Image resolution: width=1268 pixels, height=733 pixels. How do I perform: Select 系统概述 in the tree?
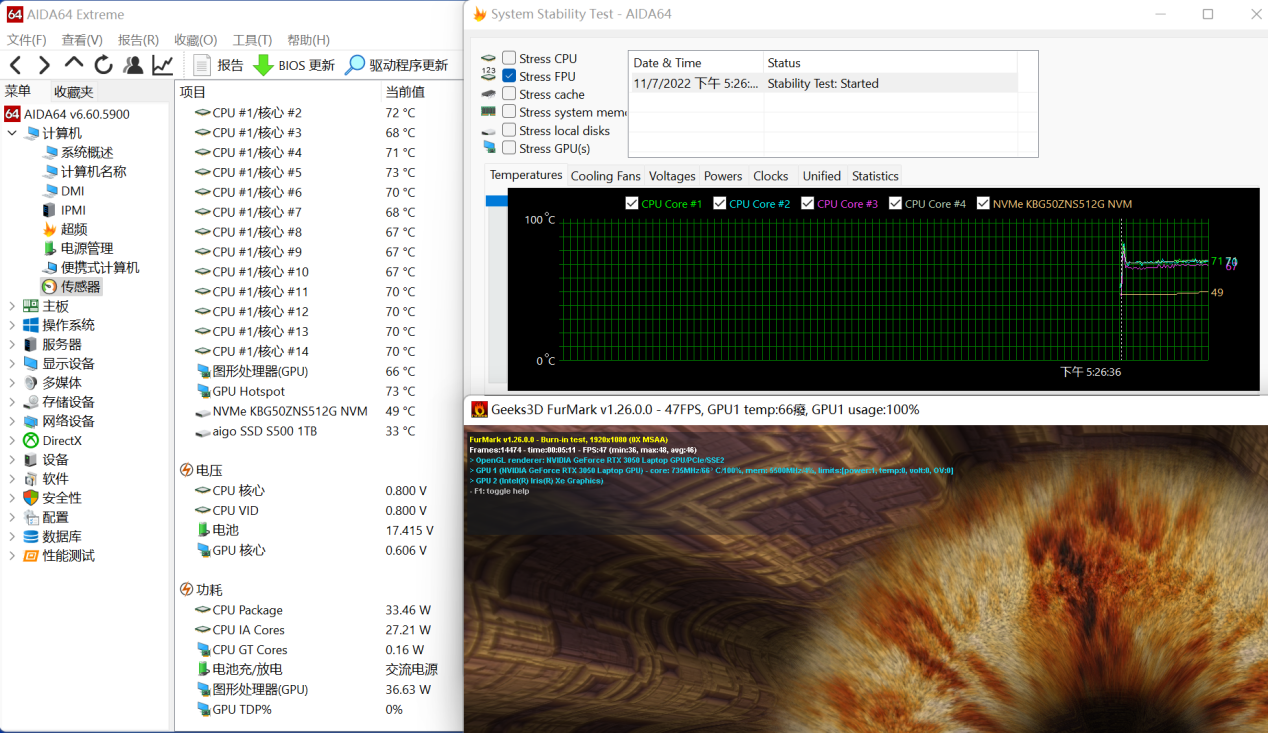tap(78, 153)
